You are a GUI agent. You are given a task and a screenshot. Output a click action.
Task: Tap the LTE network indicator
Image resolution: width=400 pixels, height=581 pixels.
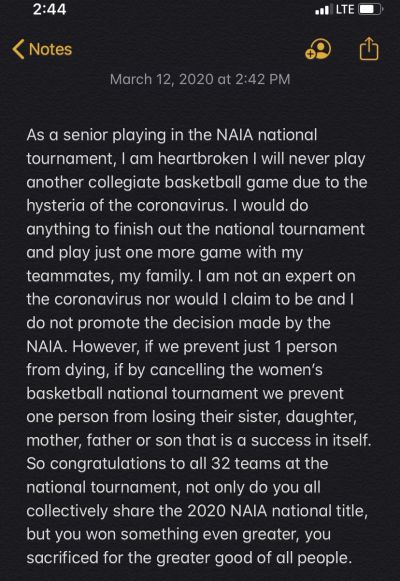coord(344,10)
